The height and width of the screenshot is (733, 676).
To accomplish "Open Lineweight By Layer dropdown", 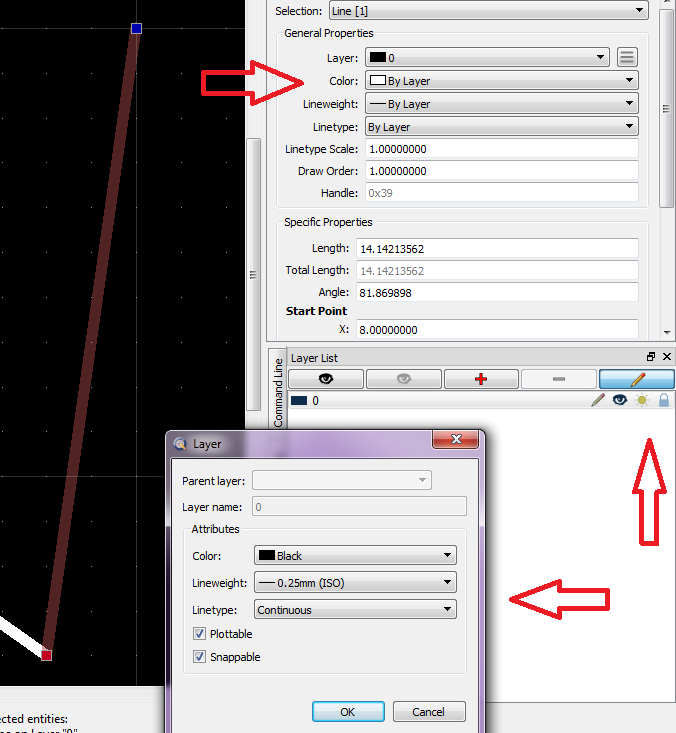I will pos(502,103).
